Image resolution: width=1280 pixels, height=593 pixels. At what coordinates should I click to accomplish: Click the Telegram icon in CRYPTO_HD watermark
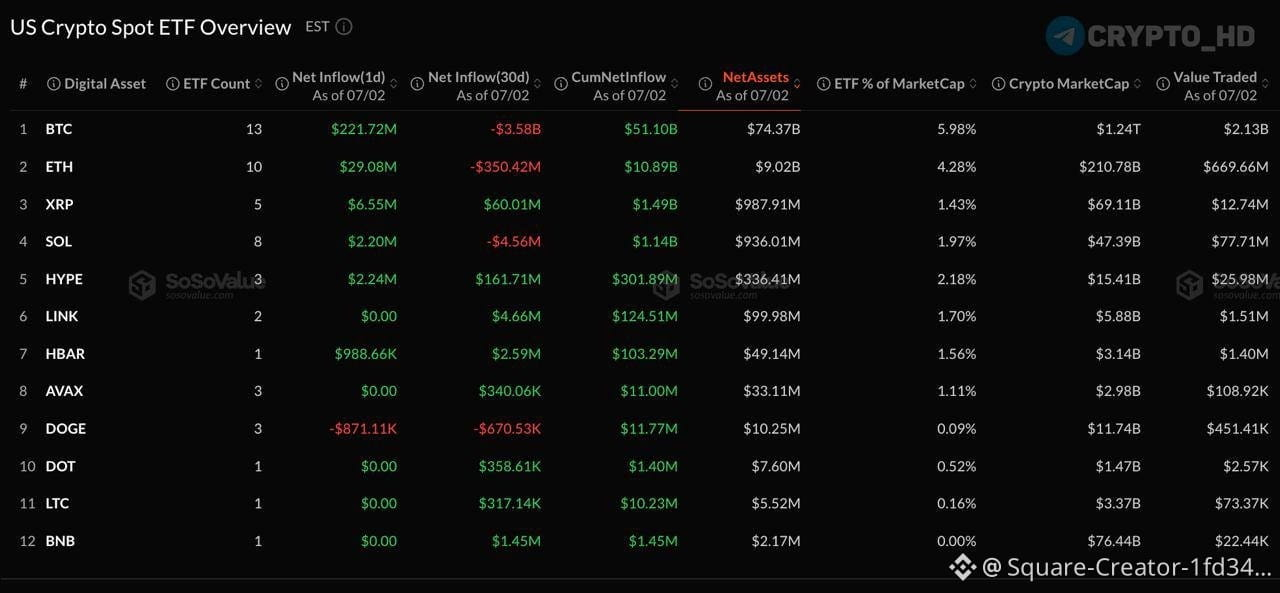coord(1065,35)
